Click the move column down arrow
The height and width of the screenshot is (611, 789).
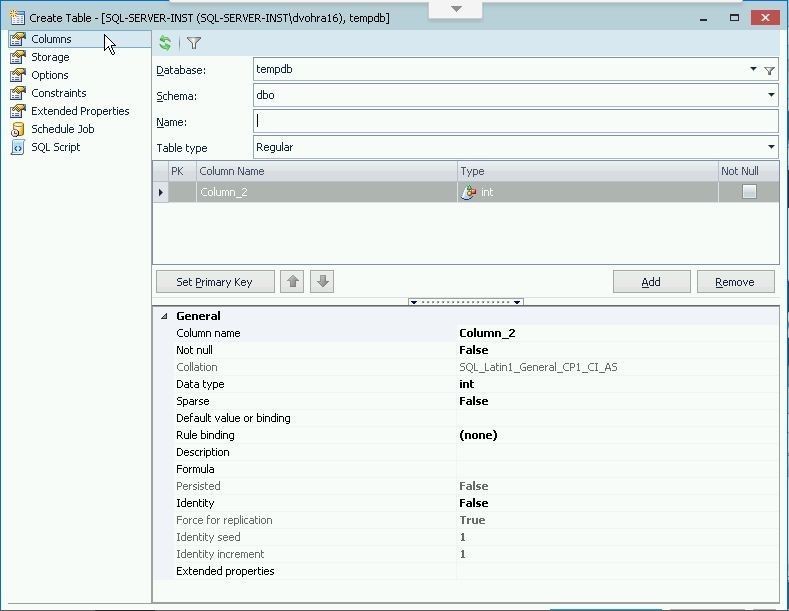coord(322,282)
